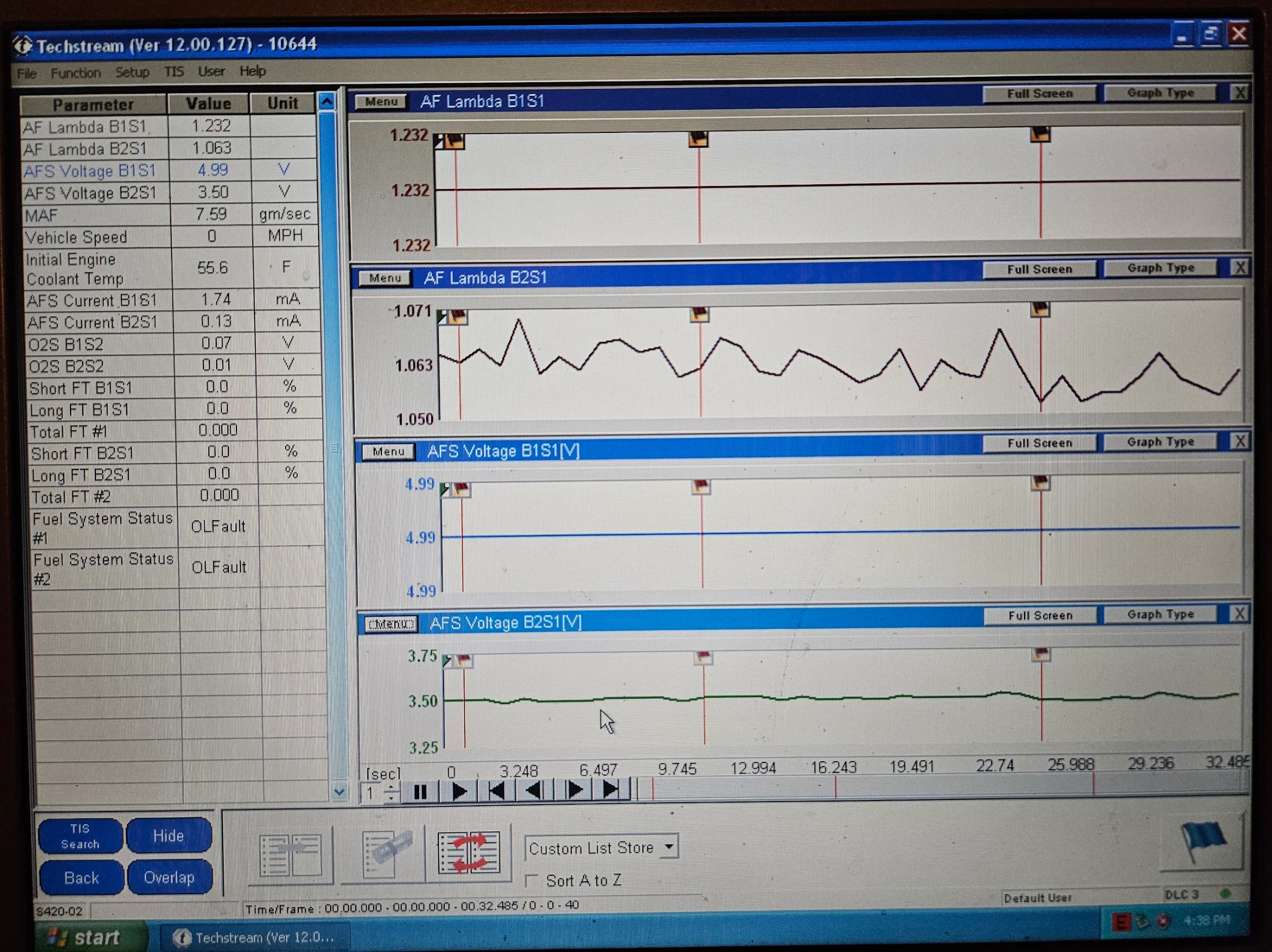The image size is (1272, 952).
Task: Toggle the Sort A to Z checkbox
Action: pos(531,880)
